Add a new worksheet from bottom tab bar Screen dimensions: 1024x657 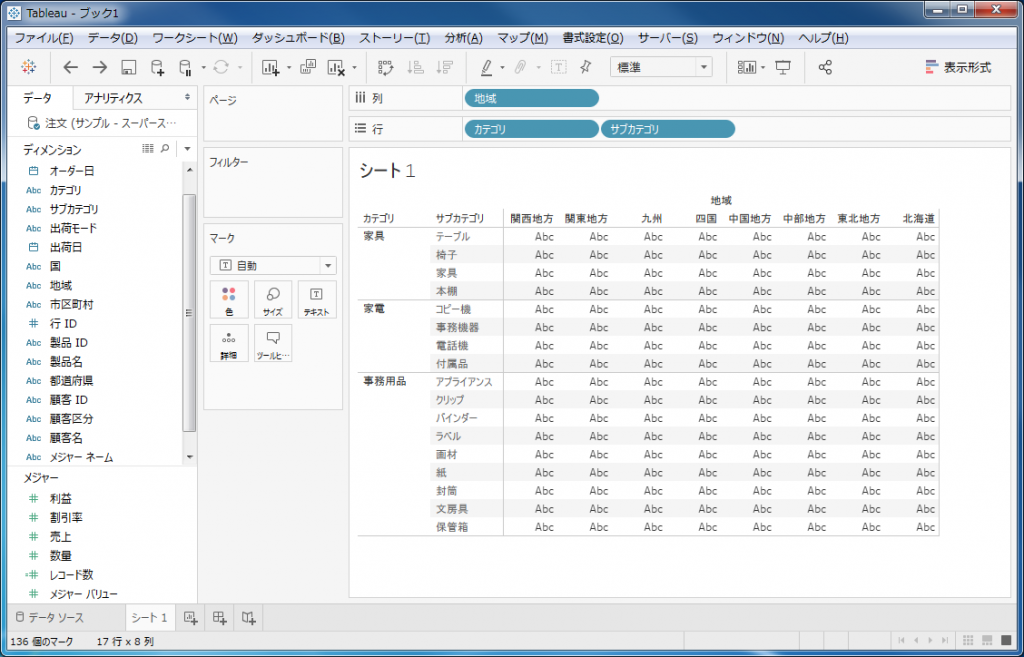click(191, 618)
